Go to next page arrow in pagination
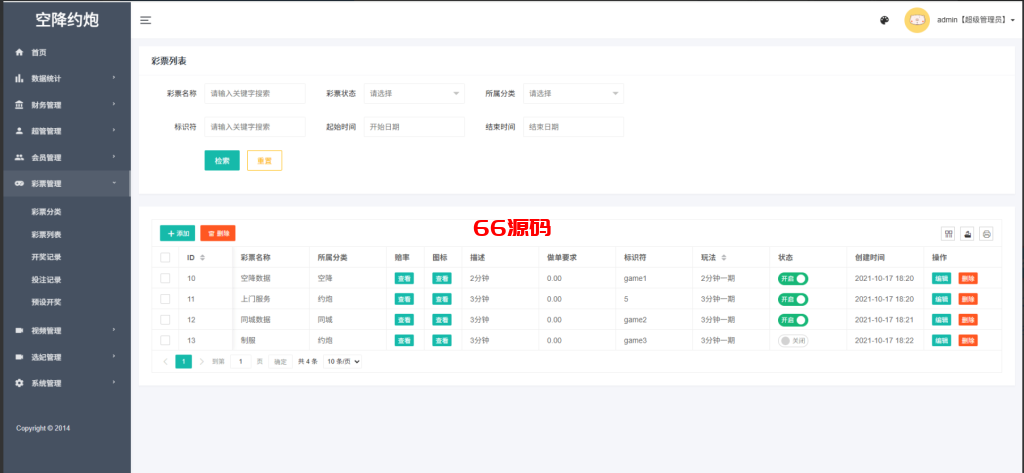The width and height of the screenshot is (1024, 473). click(x=202, y=361)
